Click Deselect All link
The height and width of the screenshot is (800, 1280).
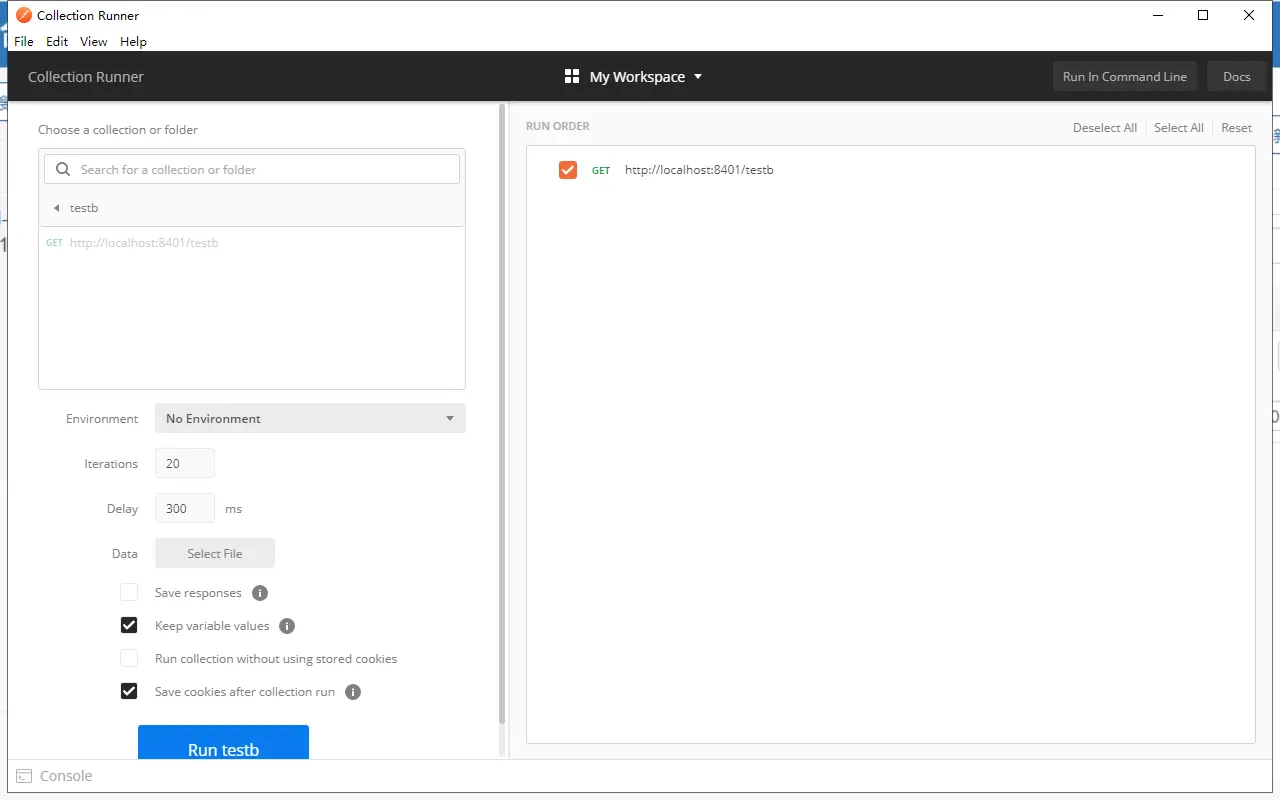pos(1105,128)
